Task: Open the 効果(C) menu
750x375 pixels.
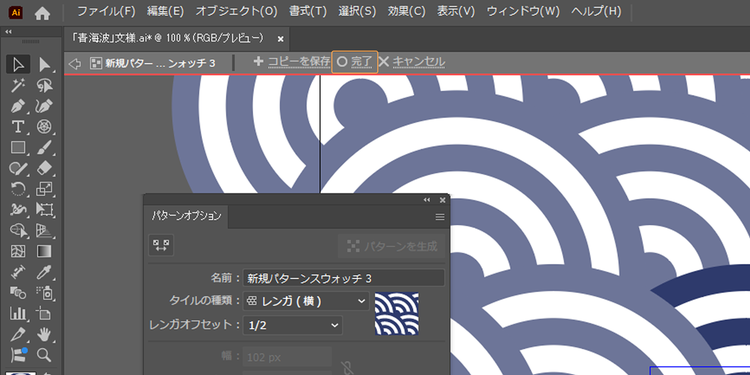Action: [x=406, y=12]
